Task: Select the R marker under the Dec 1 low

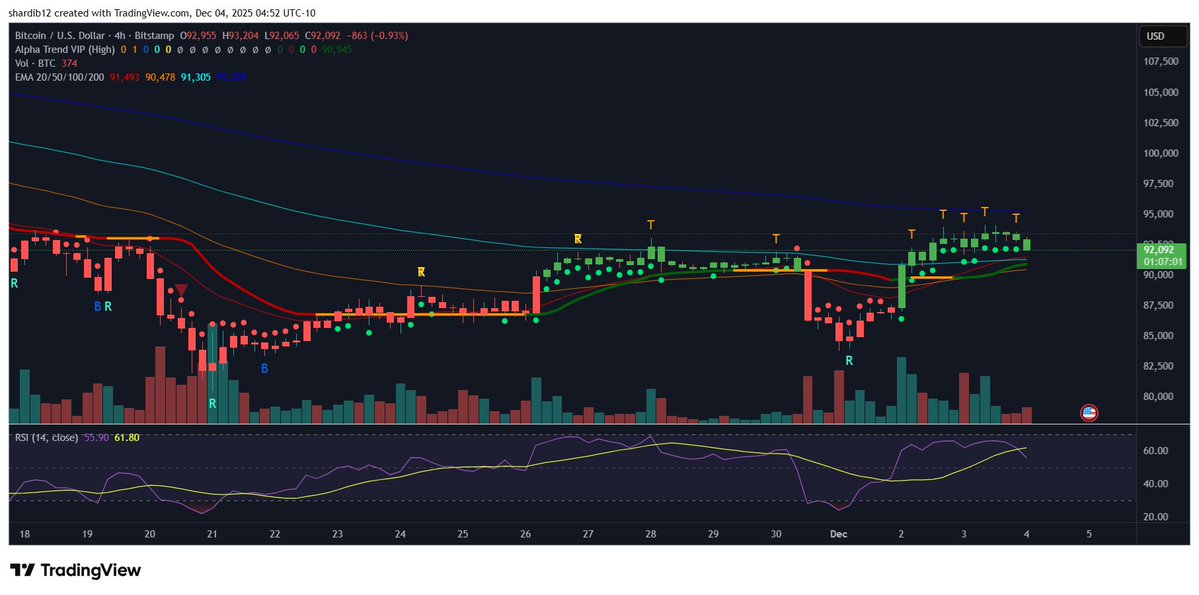Action: coord(849,360)
